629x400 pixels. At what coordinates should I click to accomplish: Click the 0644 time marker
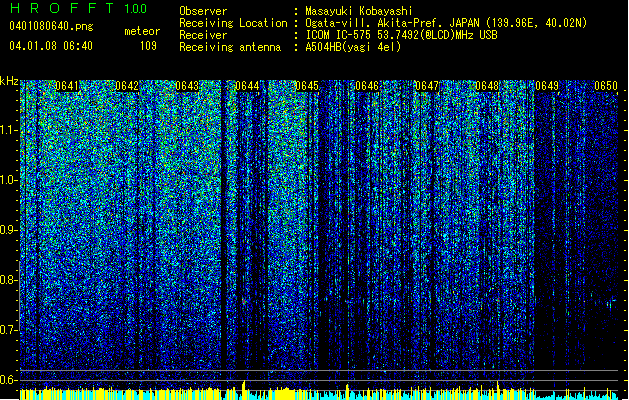point(247,86)
